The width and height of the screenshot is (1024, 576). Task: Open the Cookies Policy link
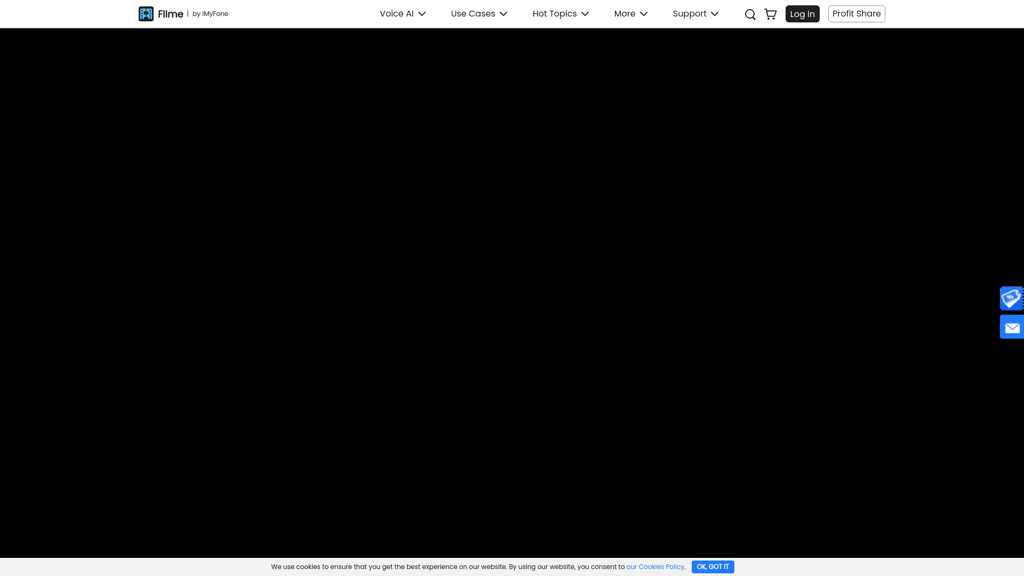pos(655,567)
